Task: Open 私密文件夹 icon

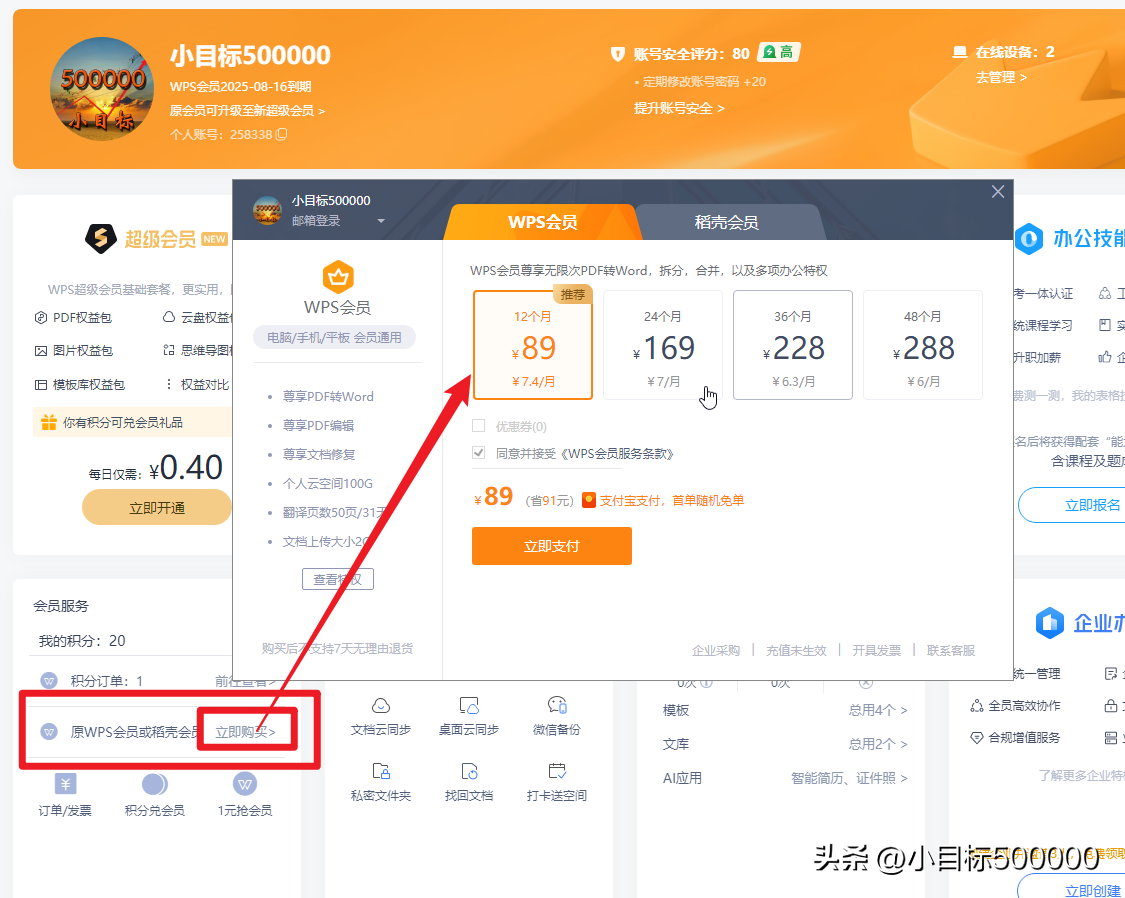Action: click(x=381, y=771)
